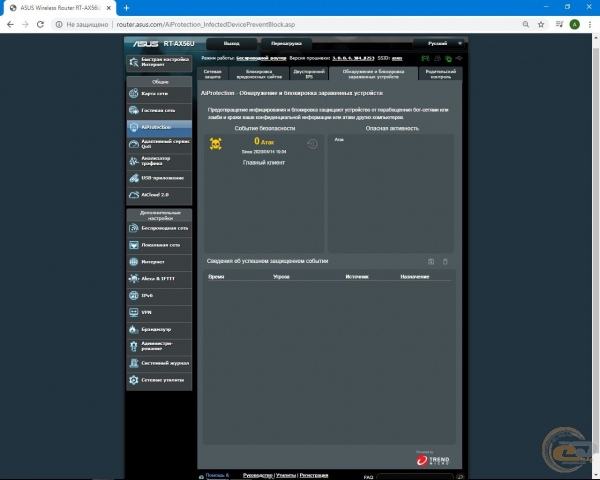Click the guest users status icon
The image size is (600, 480).
coord(437,58)
